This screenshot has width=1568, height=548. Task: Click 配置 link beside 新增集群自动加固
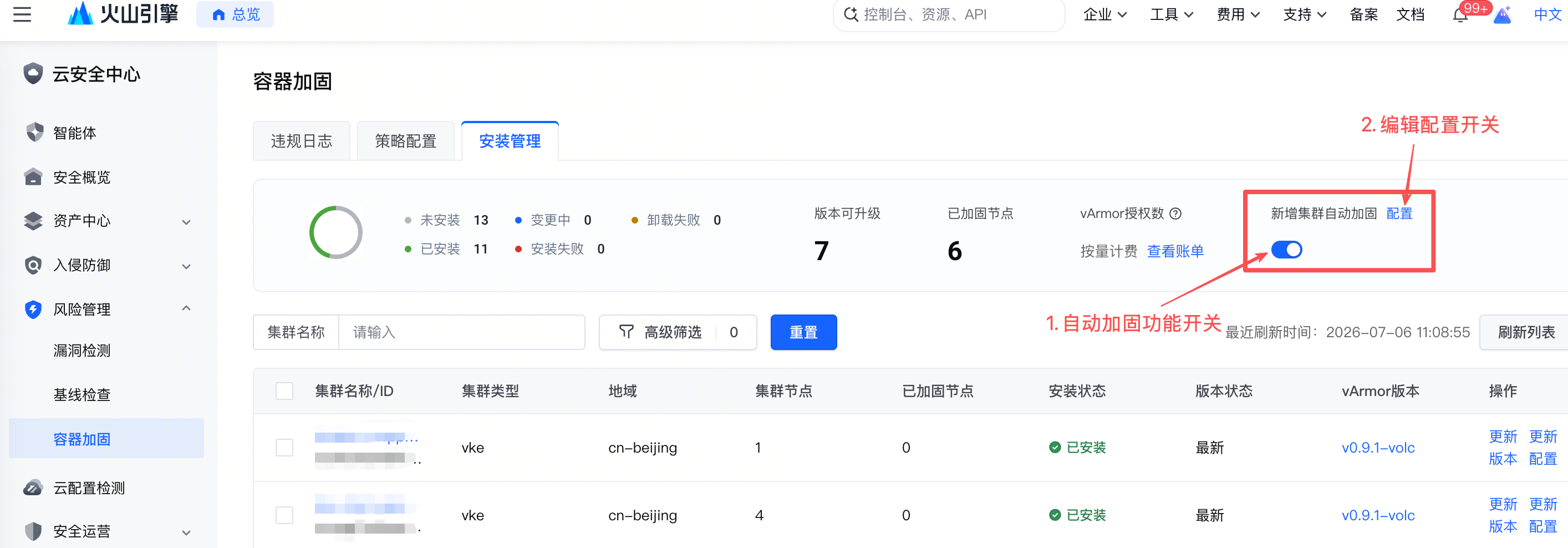coord(1399,214)
